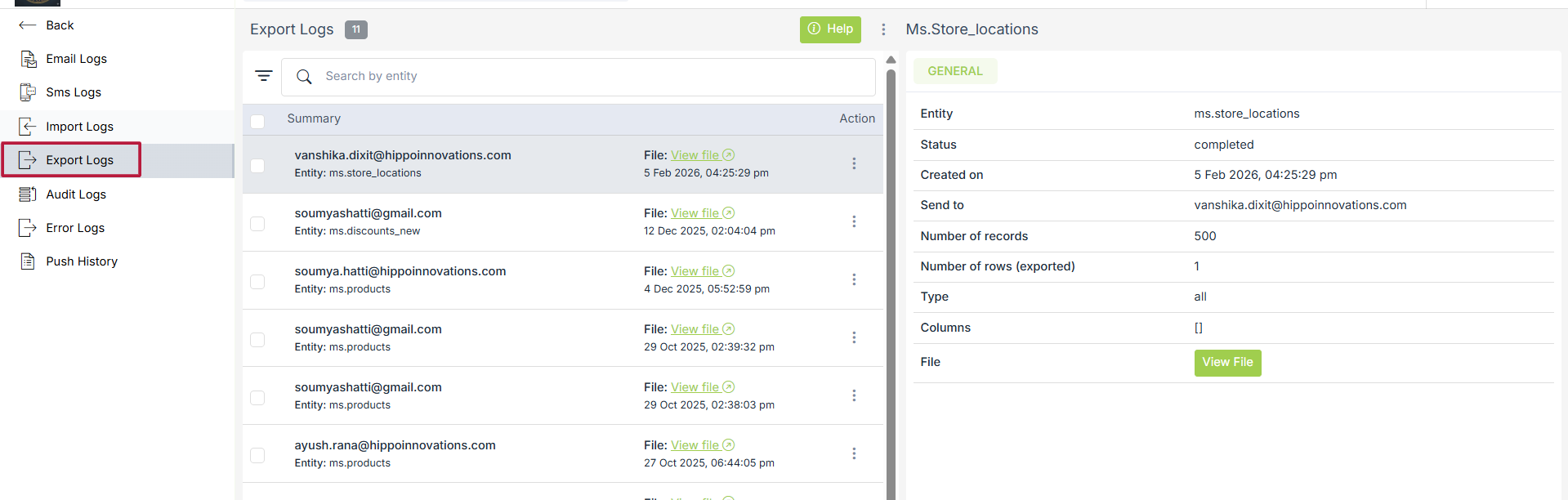The height and width of the screenshot is (500, 1568).
Task: Select all rows with header checkbox
Action: pos(257,122)
